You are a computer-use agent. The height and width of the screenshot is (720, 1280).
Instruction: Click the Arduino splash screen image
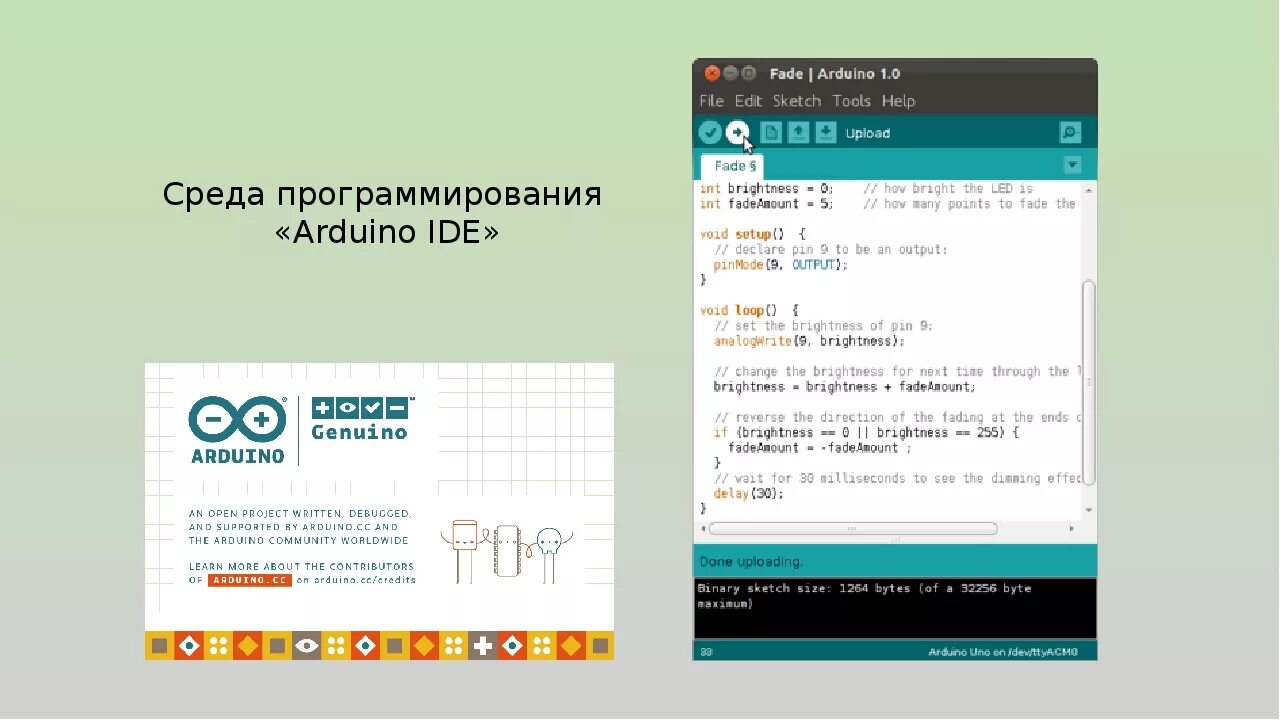click(x=379, y=511)
